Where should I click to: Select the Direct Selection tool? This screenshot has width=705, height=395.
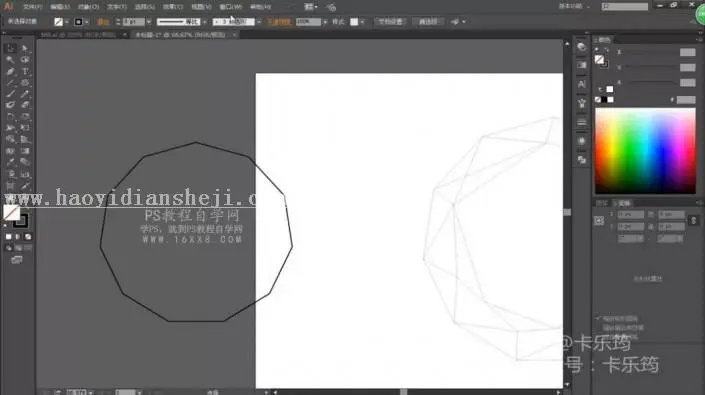coord(25,49)
